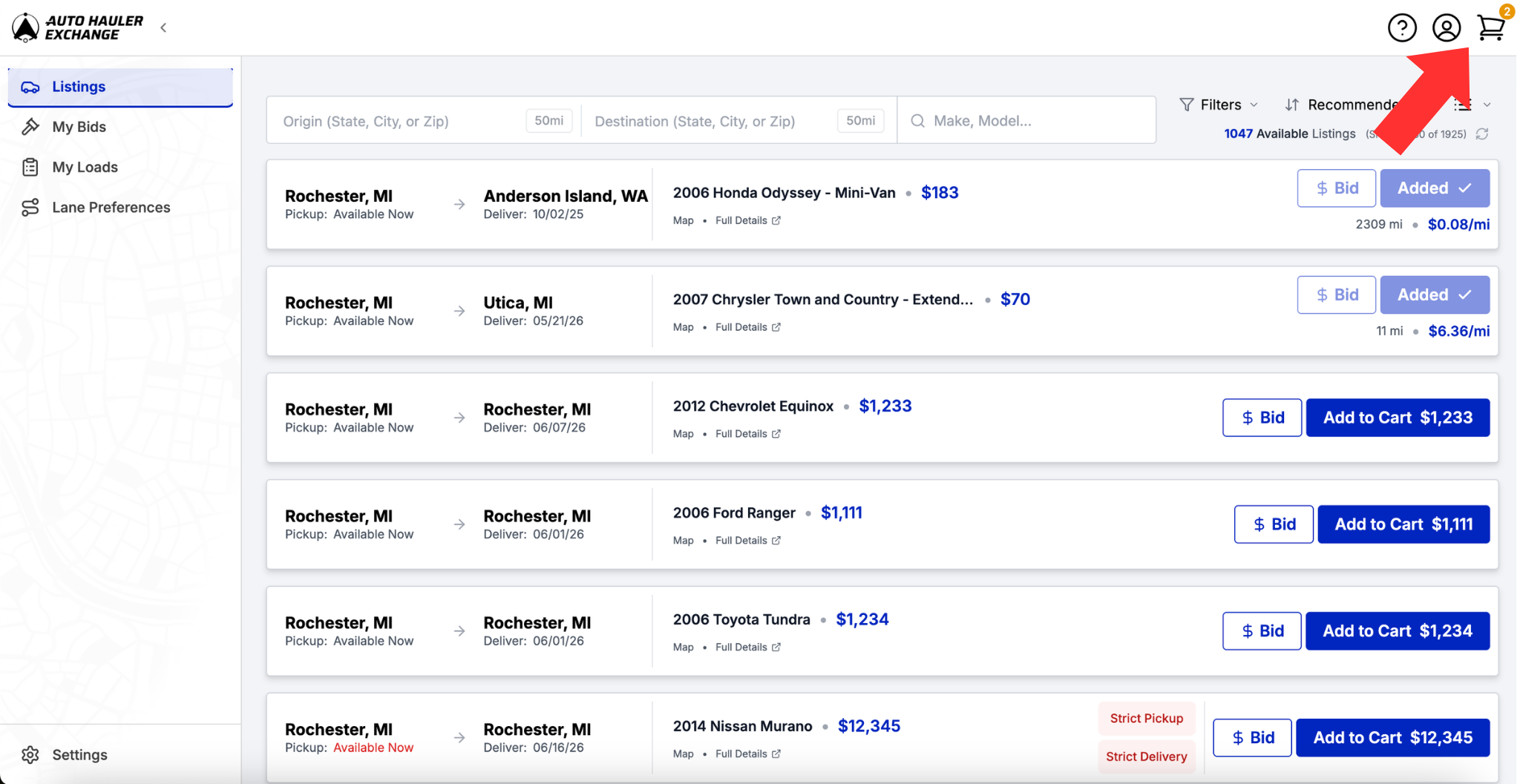Open Map link for the Toyota Tundra
The height and width of the screenshot is (784, 1520).
coord(683,648)
